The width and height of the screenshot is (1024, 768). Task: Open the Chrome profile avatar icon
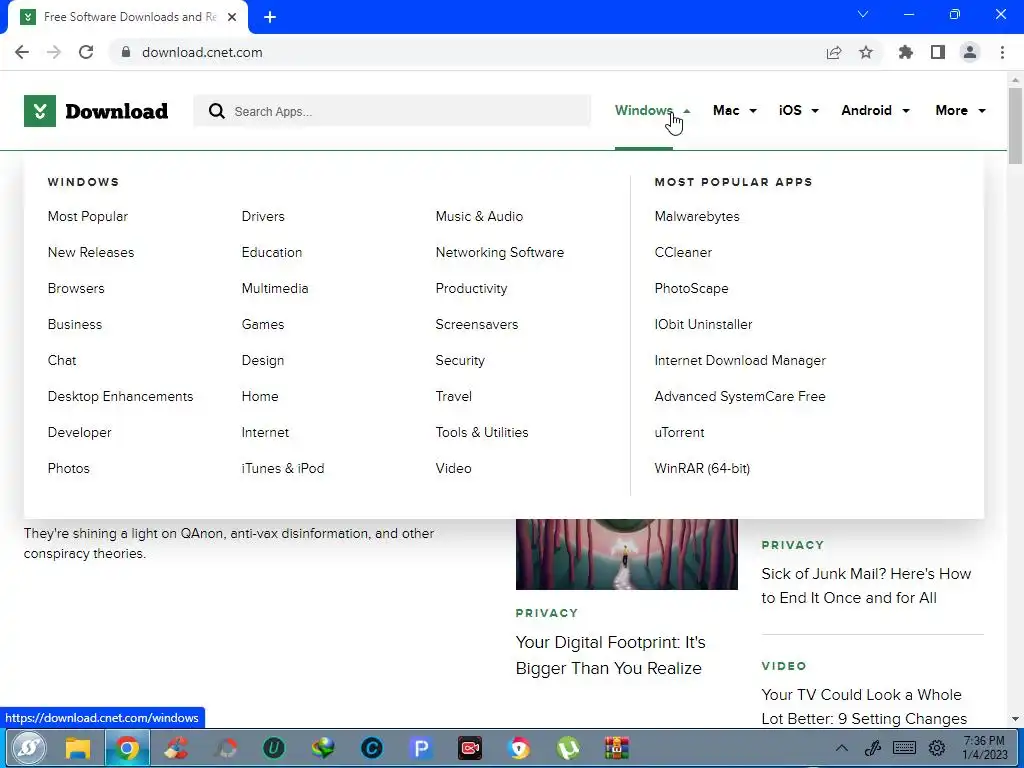click(970, 52)
